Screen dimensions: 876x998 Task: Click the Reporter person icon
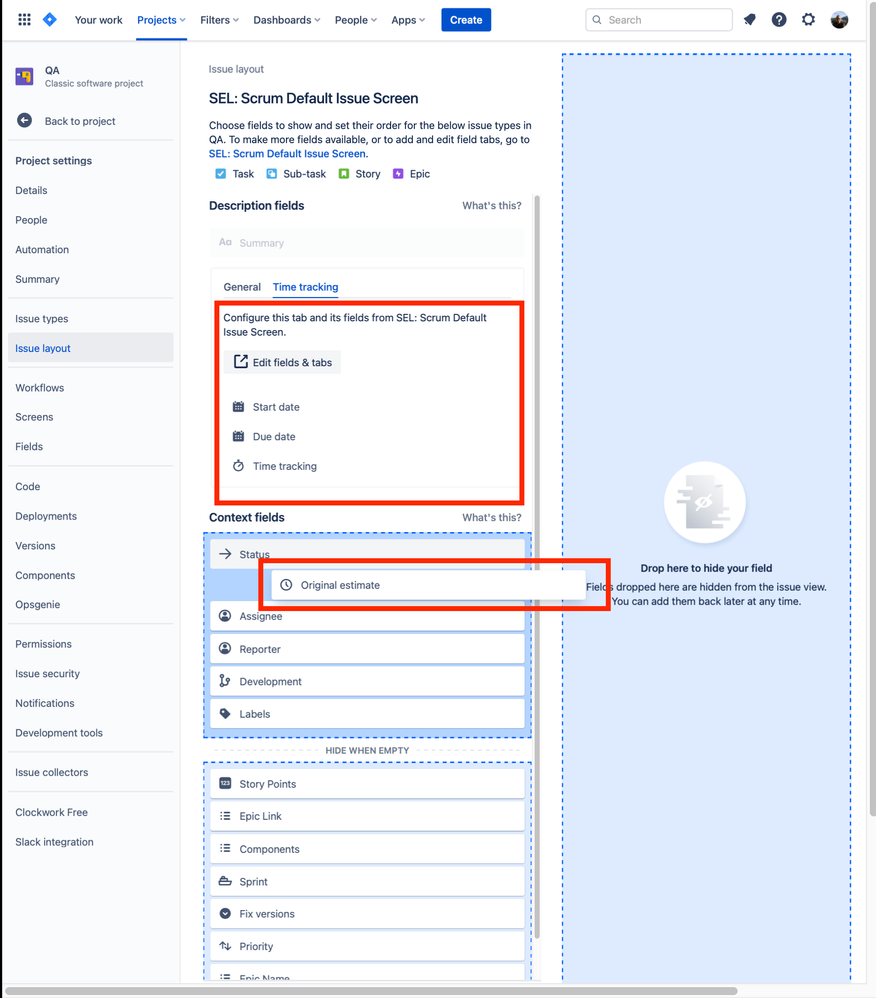(x=225, y=649)
